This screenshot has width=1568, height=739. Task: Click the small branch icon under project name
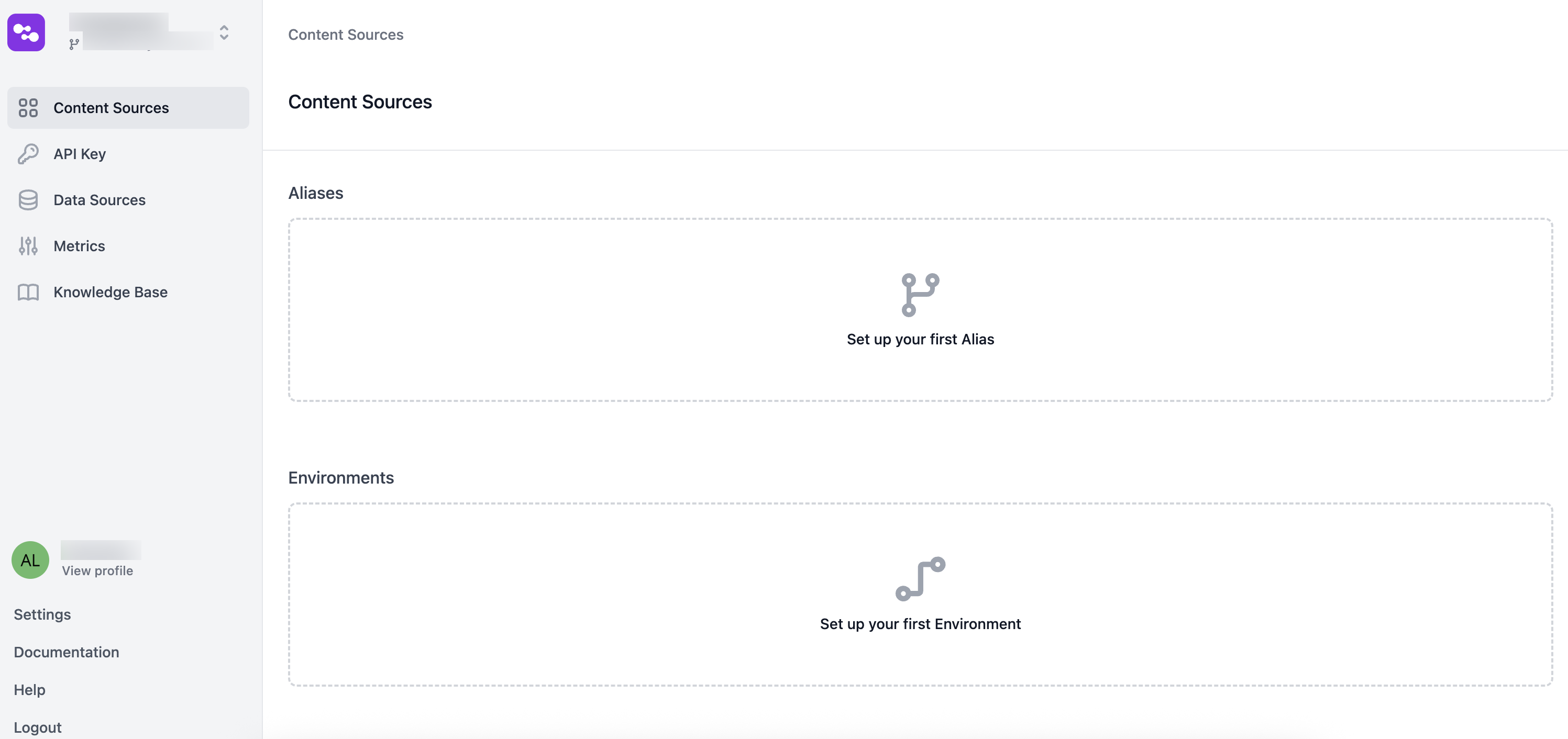(x=74, y=44)
